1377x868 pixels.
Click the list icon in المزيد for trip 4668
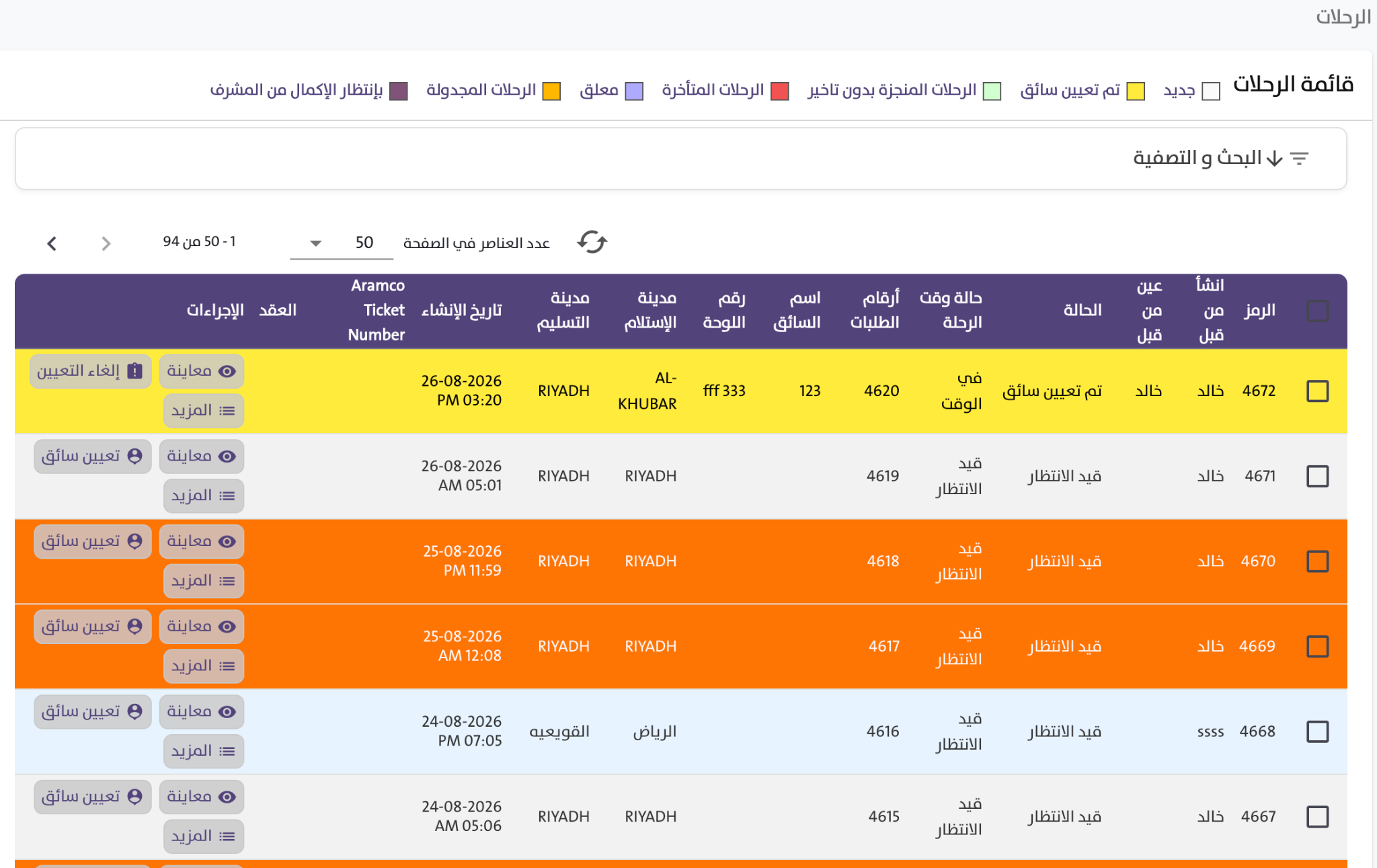tap(227, 751)
